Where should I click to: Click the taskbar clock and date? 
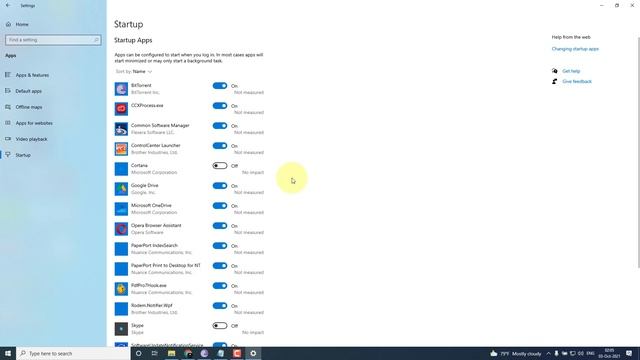coord(609,353)
